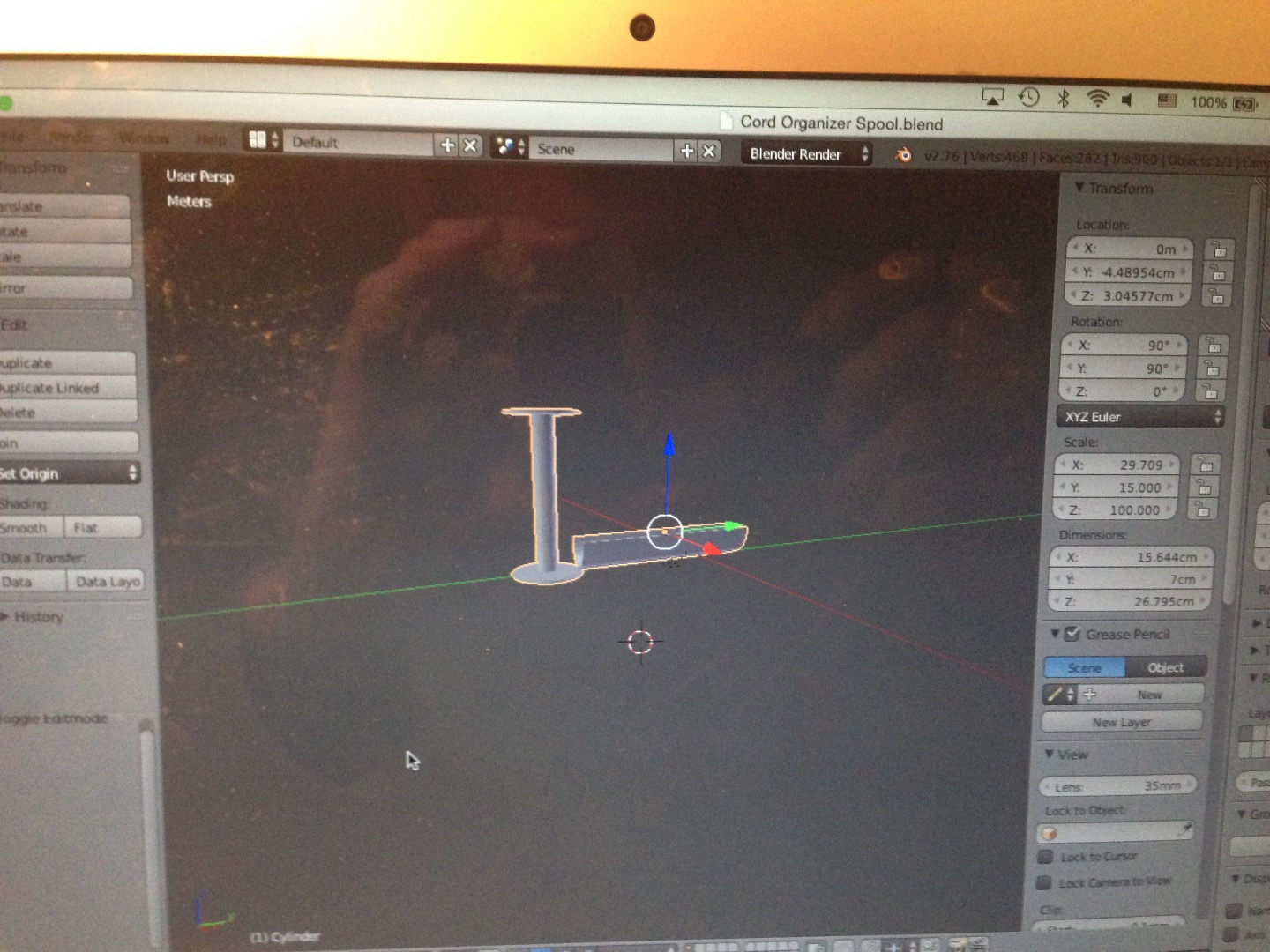Image resolution: width=1270 pixels, height=952 pixels.
Task: Click the Dimensions Z 26.795cm field
Action: point(1131,601)
